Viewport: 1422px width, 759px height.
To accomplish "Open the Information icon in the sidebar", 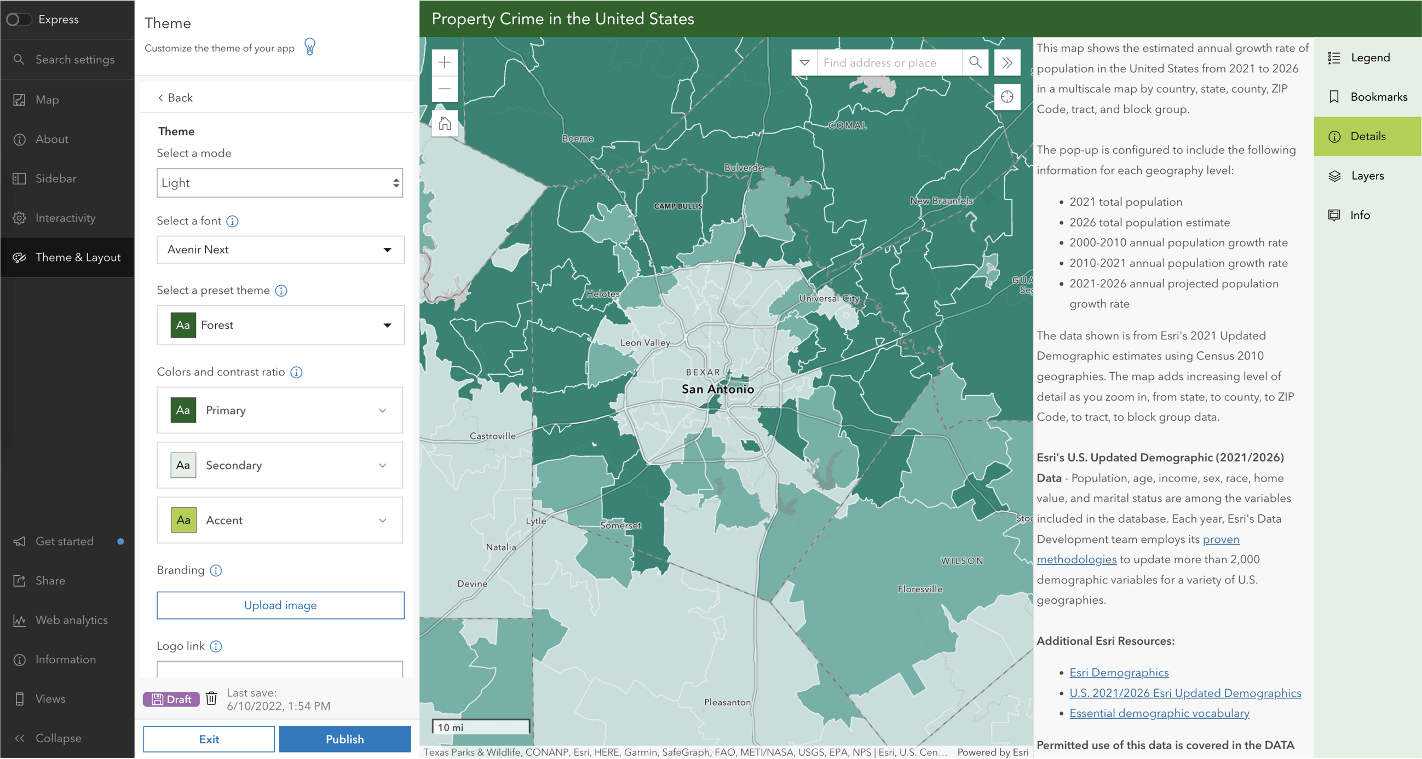I will pos(19,660).
